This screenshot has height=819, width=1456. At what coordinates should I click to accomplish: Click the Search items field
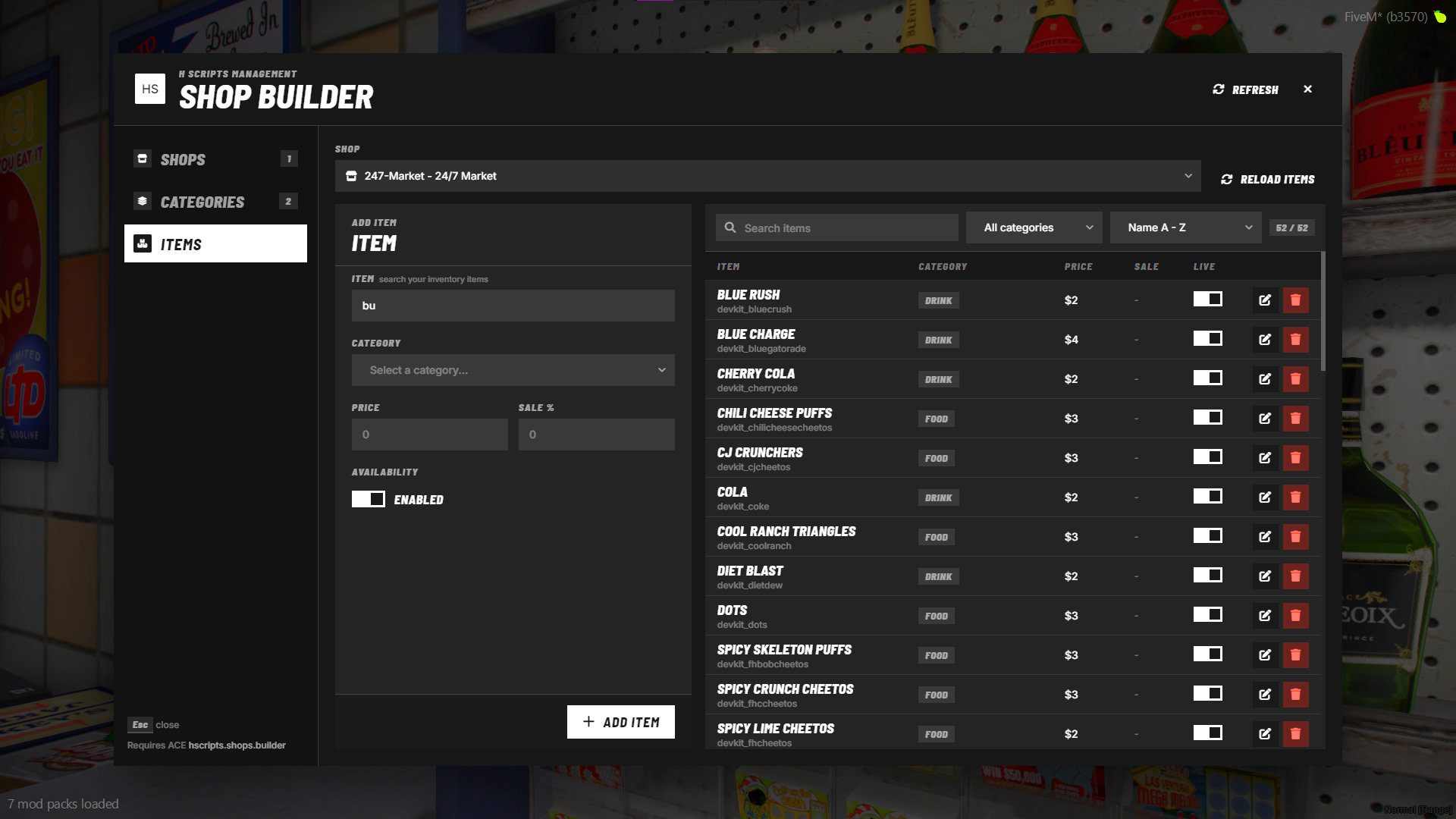837,227
